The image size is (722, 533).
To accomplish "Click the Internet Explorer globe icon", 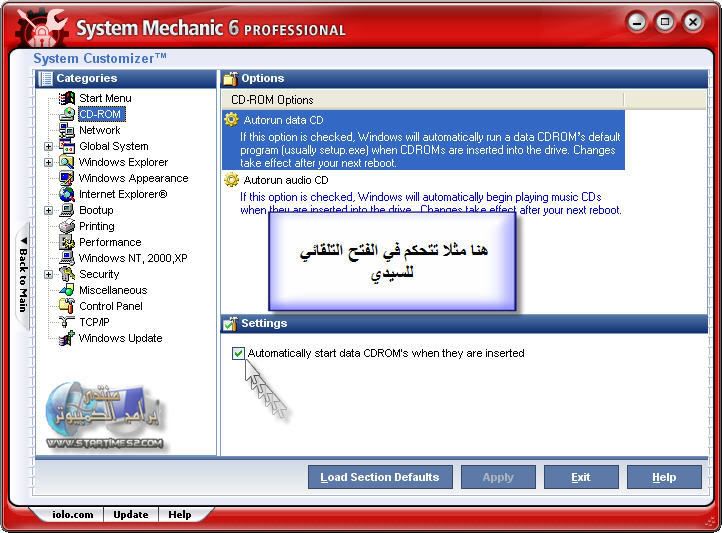I will point(67,194).
